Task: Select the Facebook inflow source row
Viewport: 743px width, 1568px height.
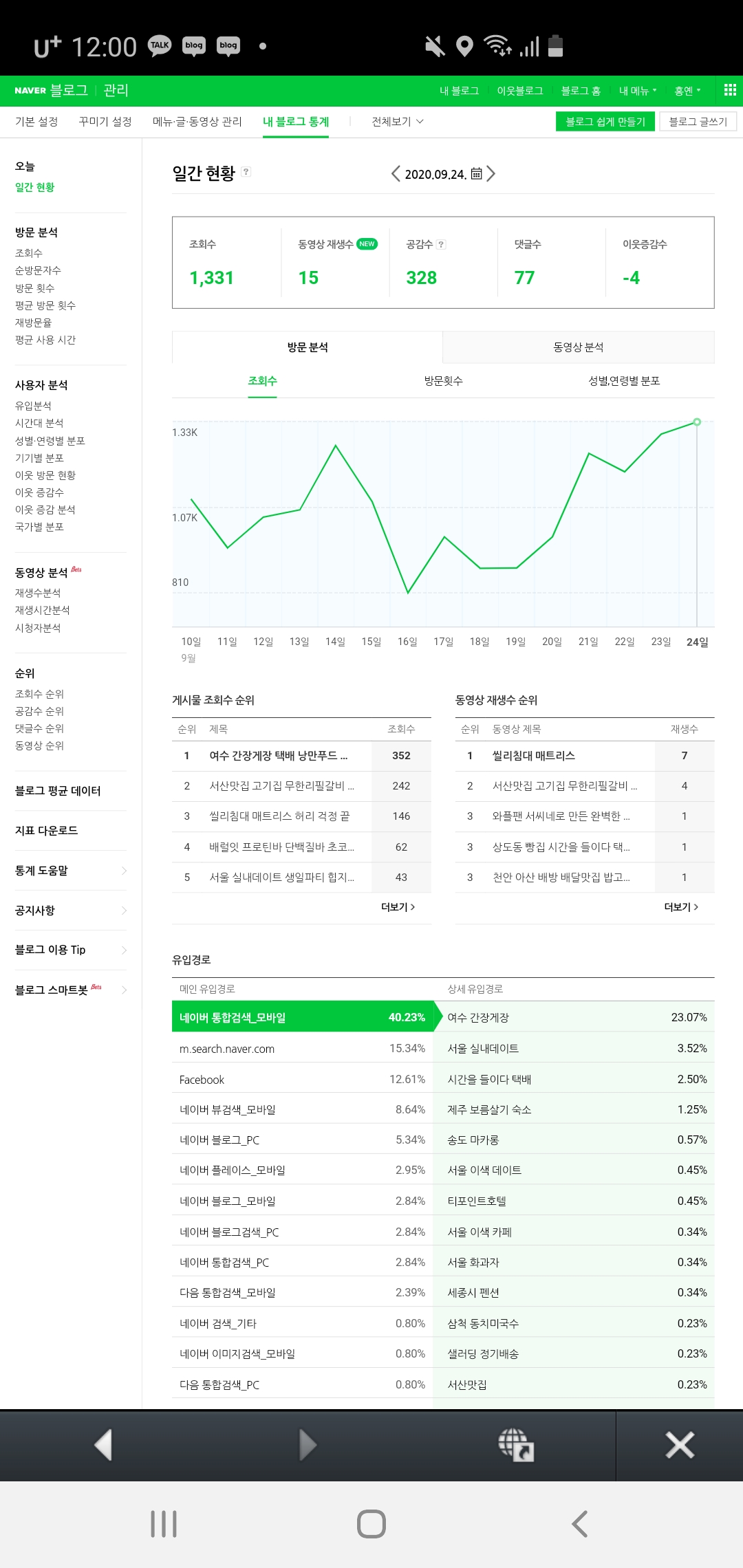Action: tap(302, 1080)
